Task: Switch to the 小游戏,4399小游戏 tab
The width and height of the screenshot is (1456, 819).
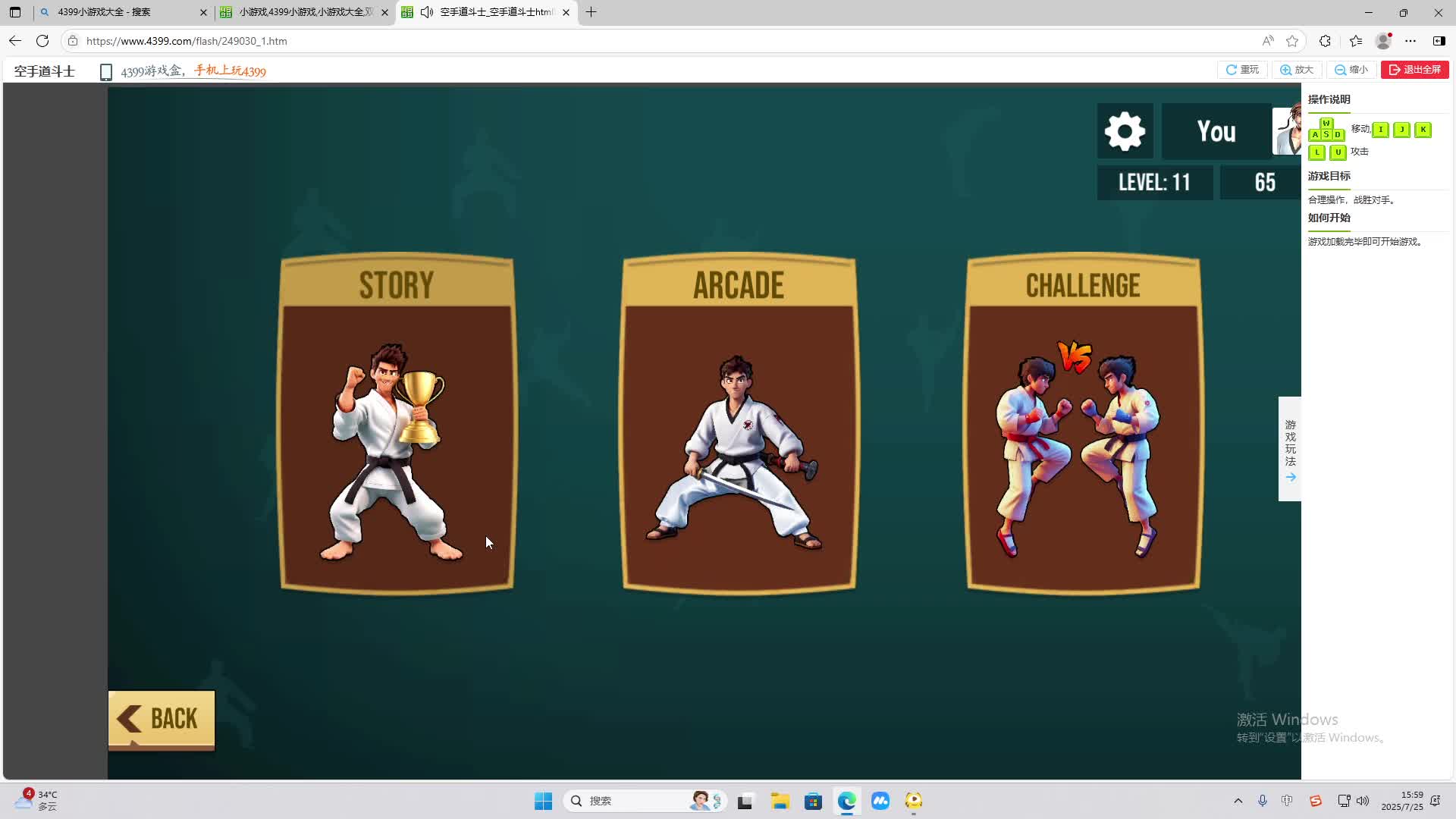Action: point(303,12)
